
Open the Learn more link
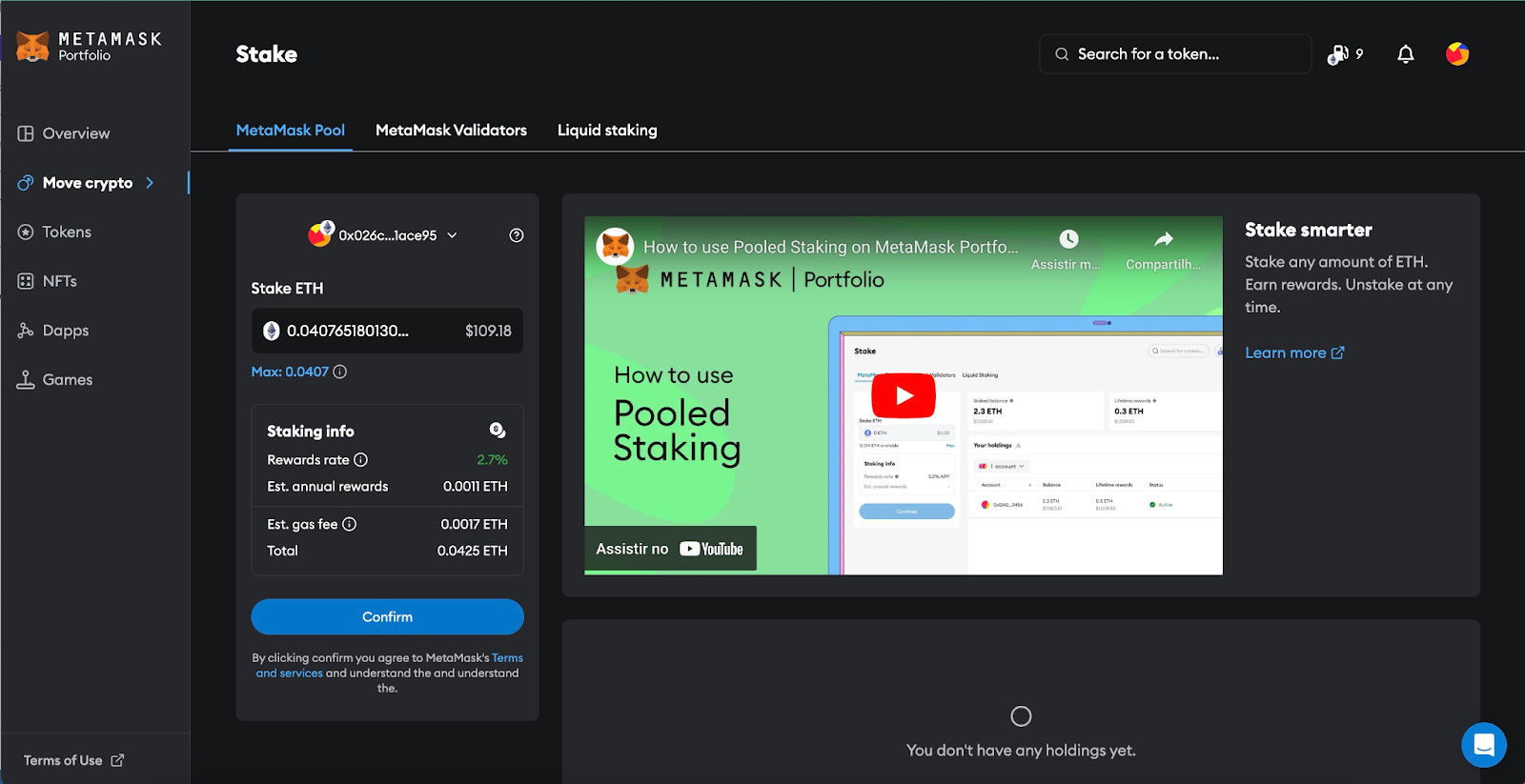(x=1293, y=352)
